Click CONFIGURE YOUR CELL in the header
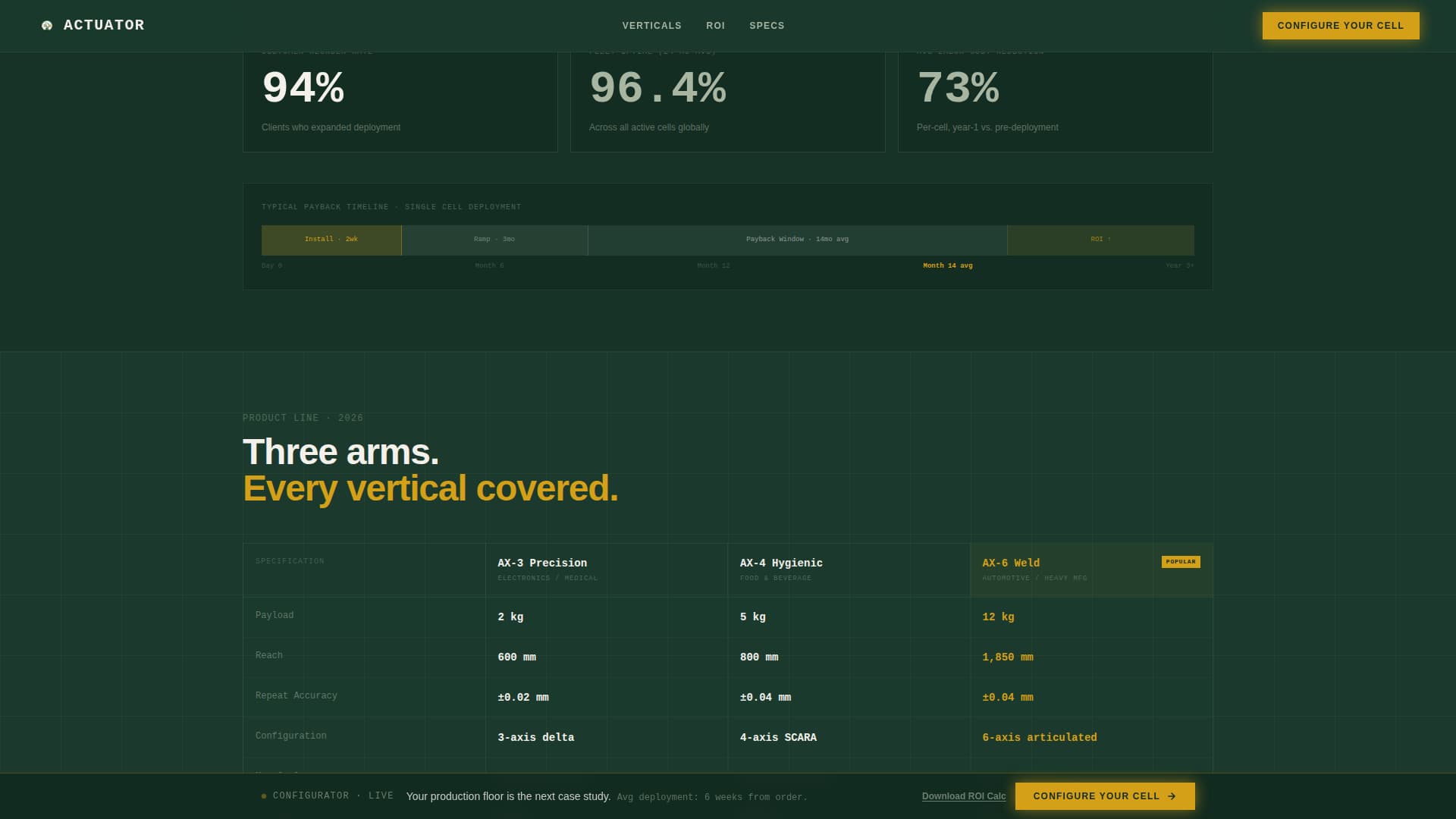Viewport: 1456px width, 819px height. (x=1340, y=25)
